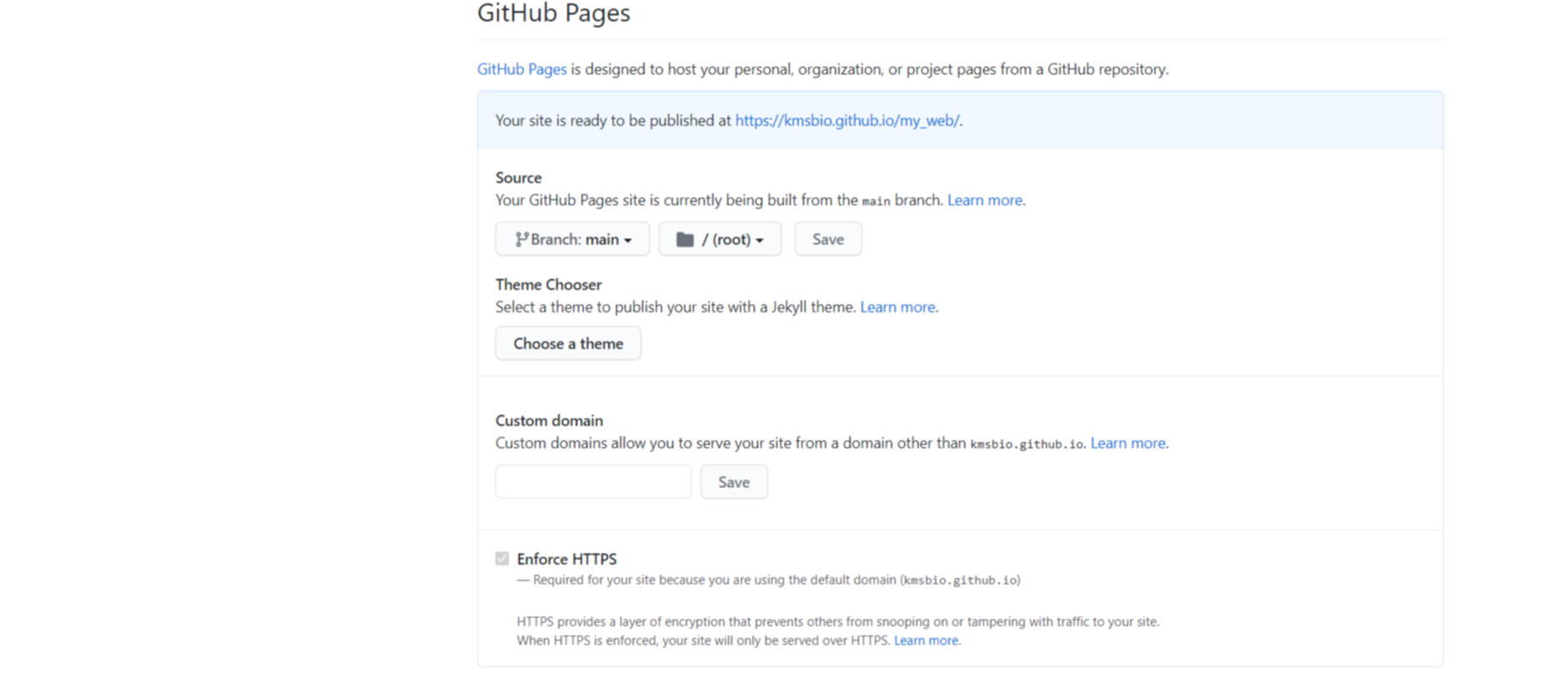Save the Custom domain entry
This screenshot has width=1568, height=686.
[x=734, y=482]
